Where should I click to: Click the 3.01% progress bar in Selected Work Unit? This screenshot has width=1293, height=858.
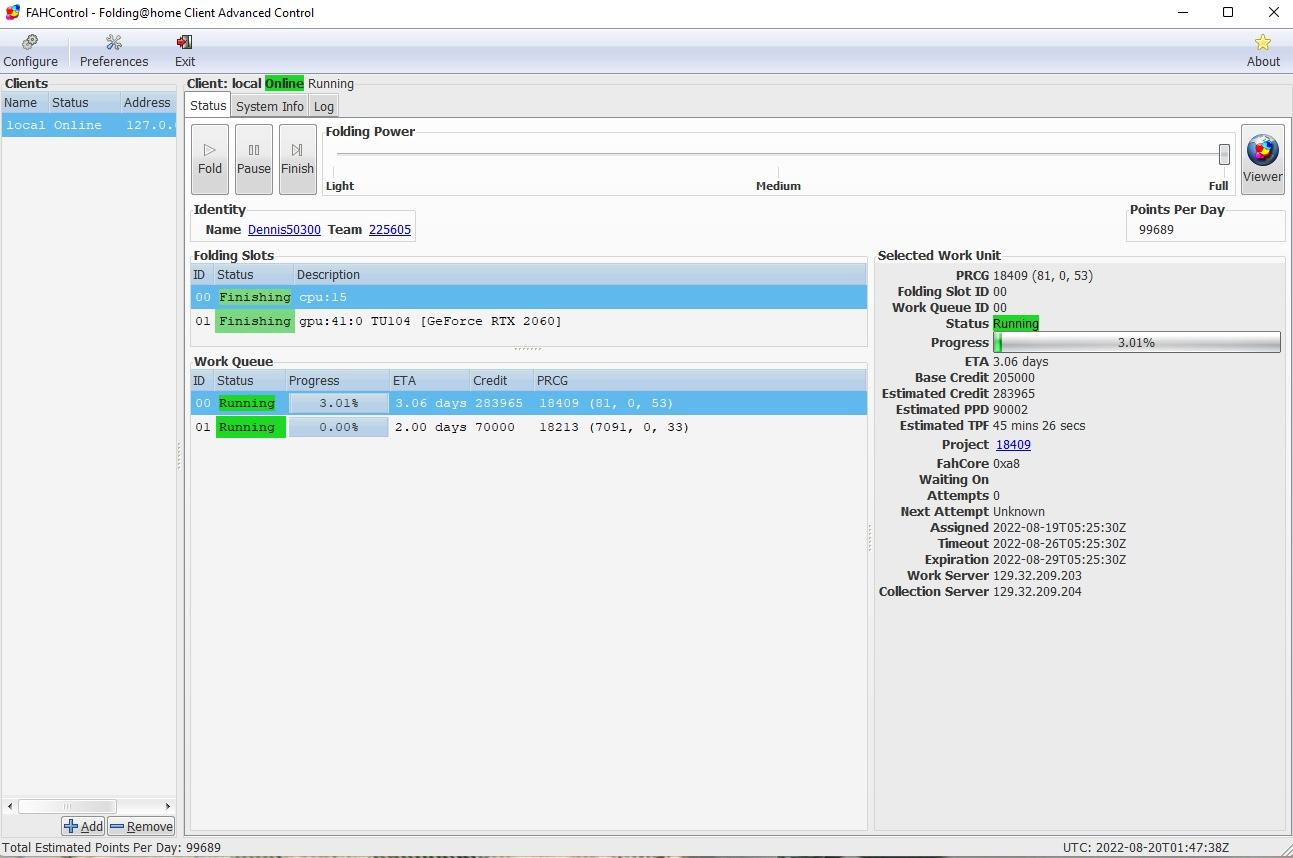(x=1136, y=342)
